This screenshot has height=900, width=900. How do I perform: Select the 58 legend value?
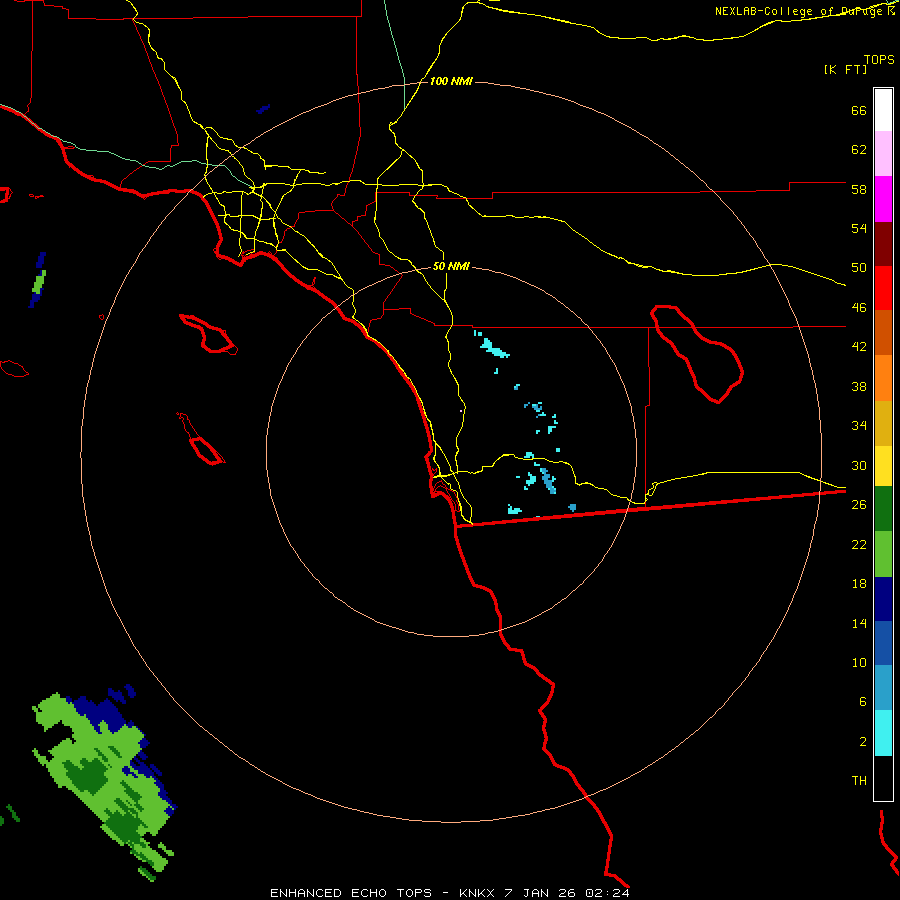[859, 189]
